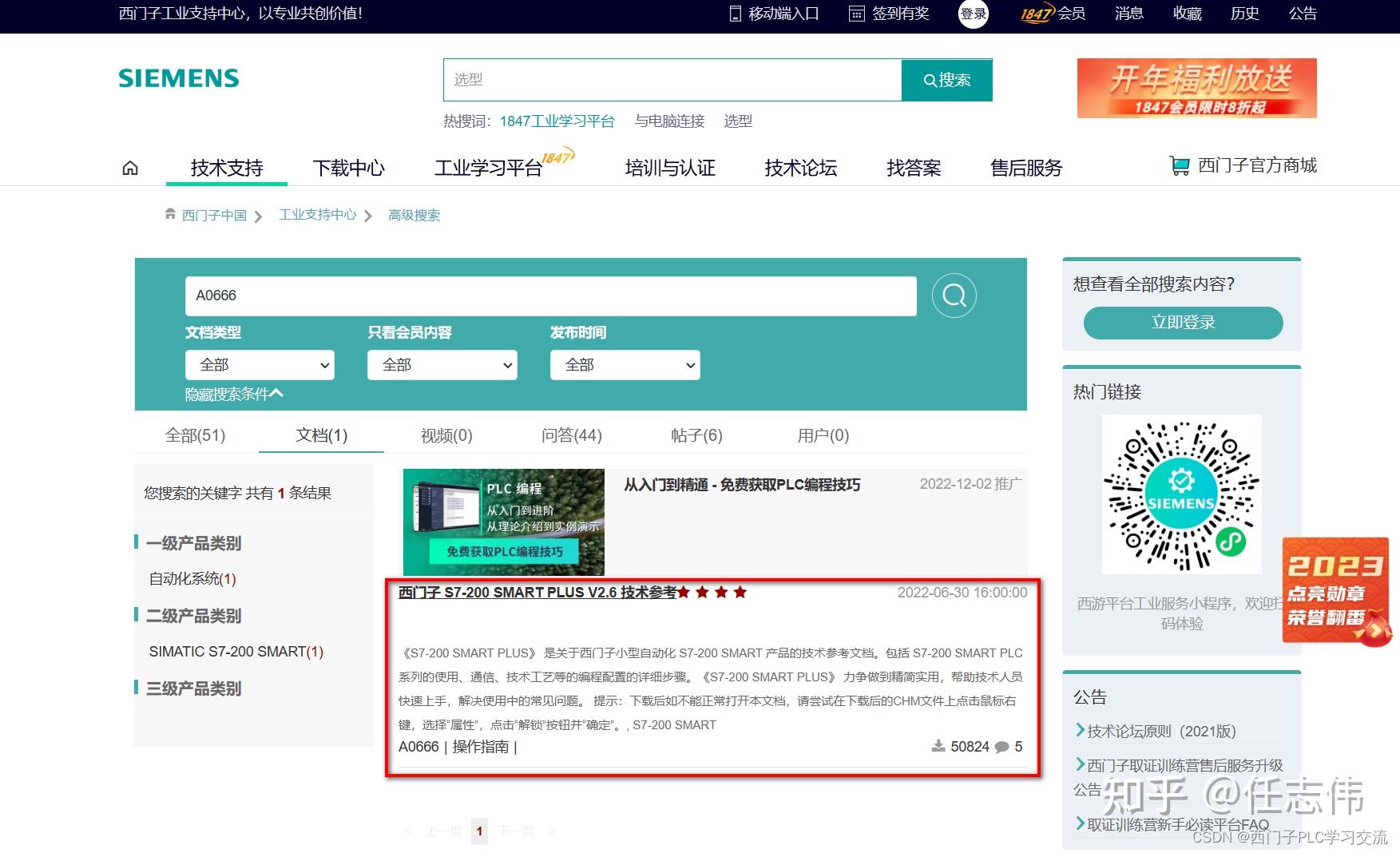Click page 1 in the pagination bar
Screen dimensions: 1400x853
point(479,831)
